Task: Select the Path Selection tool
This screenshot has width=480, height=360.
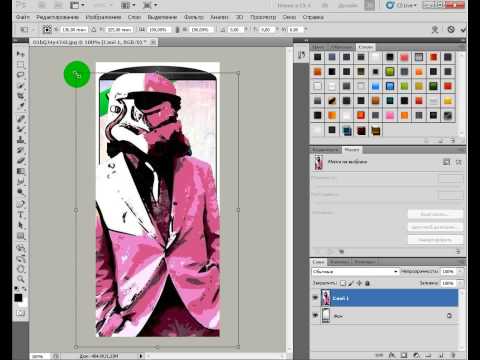Action: coord(20,225)
